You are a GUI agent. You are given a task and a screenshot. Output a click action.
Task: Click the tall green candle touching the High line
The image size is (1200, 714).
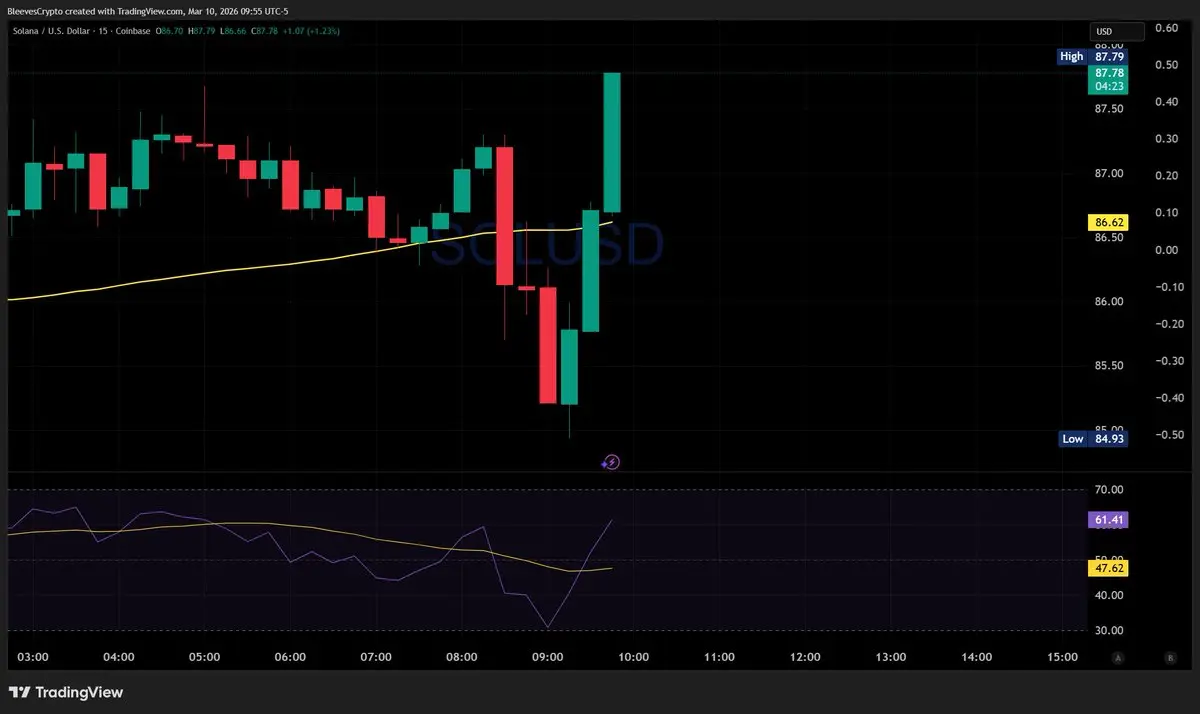pos(612,142)
